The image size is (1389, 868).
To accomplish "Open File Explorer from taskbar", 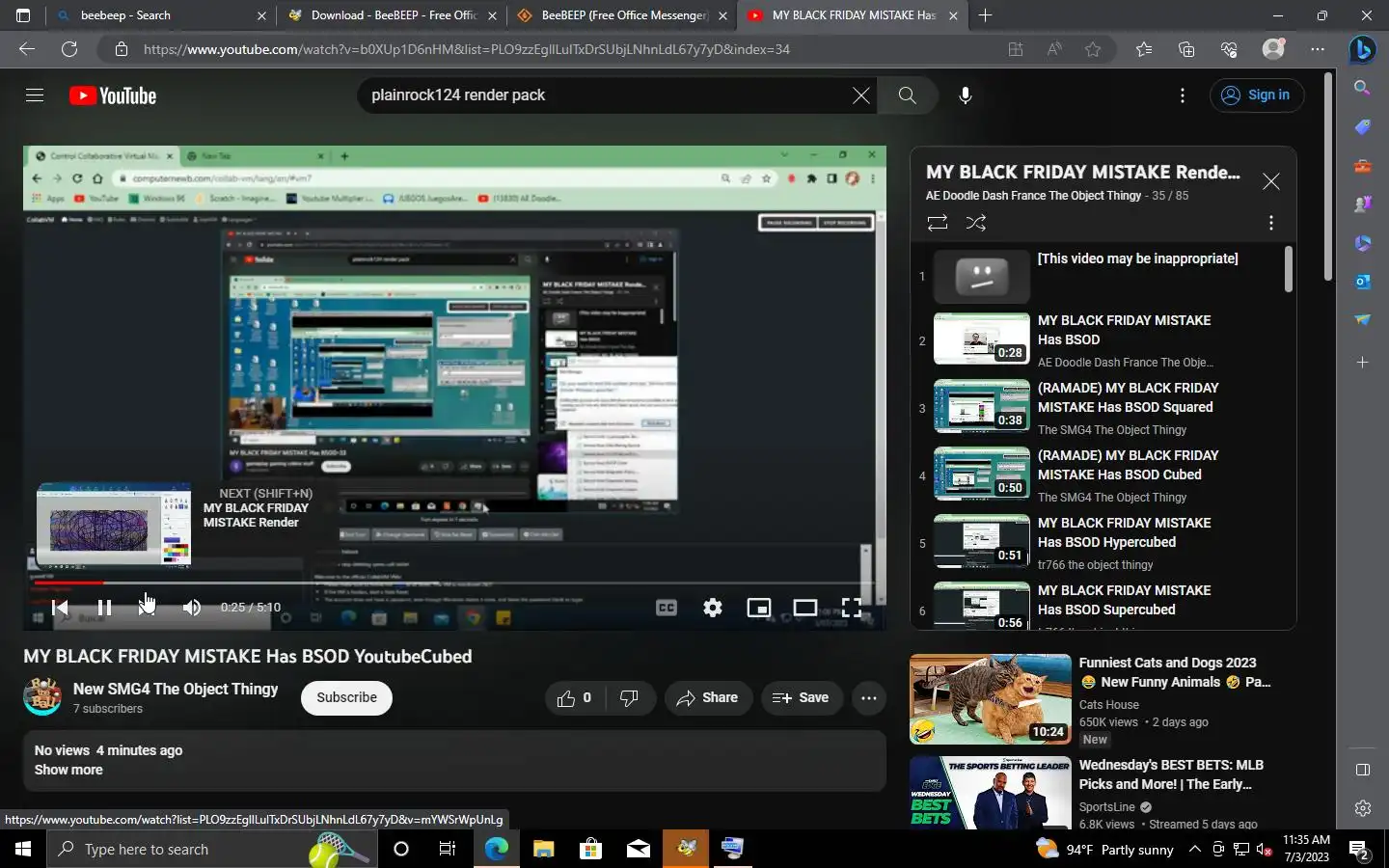I will [x=543, y=849].
